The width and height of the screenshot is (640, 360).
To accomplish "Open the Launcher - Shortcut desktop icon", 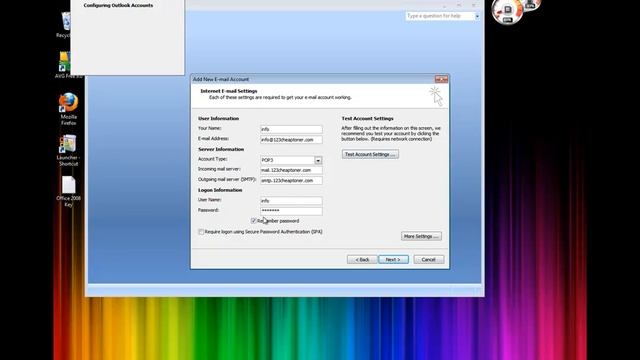I will [68, 150].
